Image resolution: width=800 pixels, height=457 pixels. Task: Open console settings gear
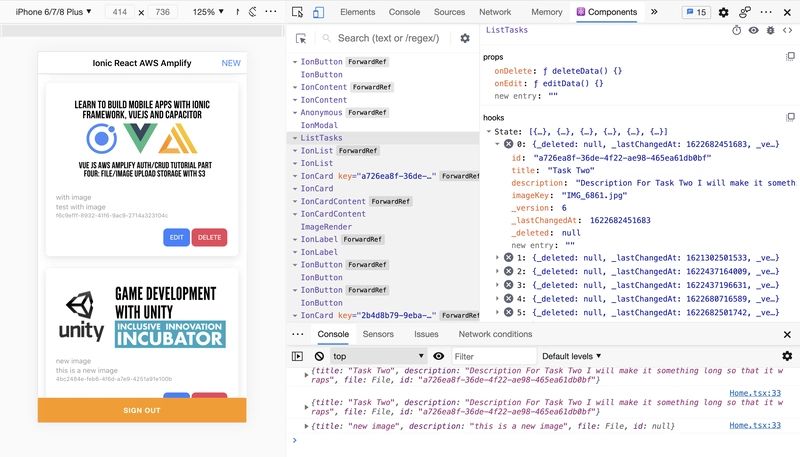[787, 356]
